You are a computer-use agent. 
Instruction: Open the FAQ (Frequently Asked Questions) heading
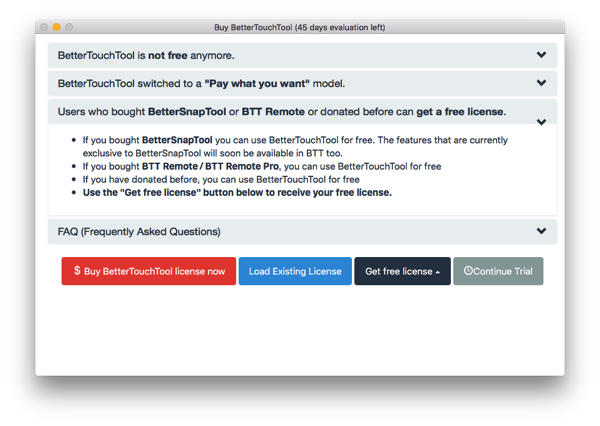[139, 232]
